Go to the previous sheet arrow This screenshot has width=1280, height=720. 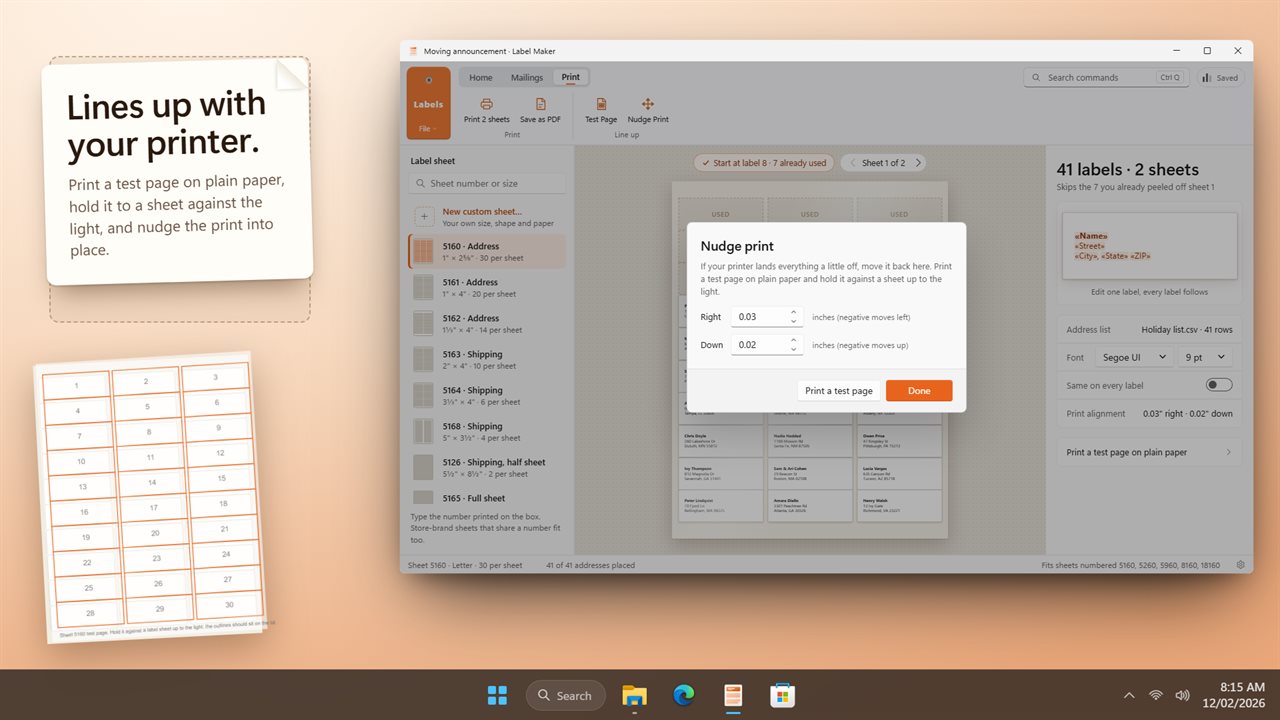point(852,163)
